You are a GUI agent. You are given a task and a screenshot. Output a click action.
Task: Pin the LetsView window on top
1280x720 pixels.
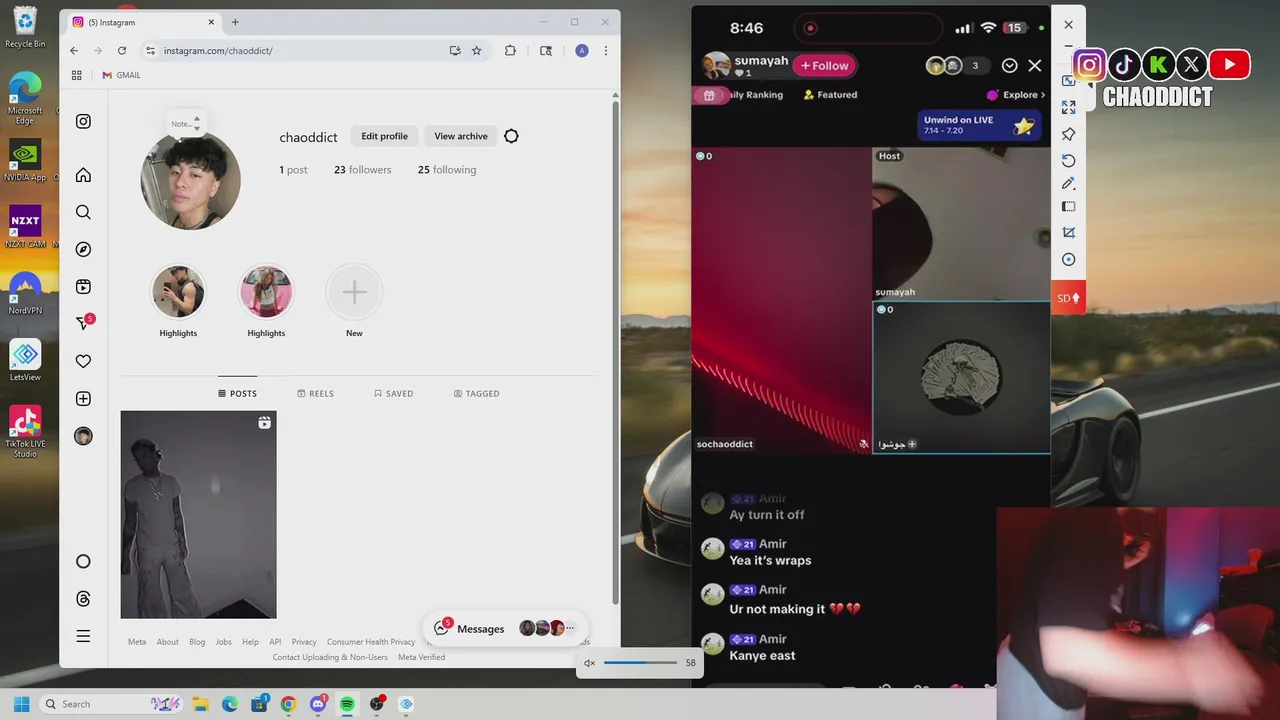1068,134
